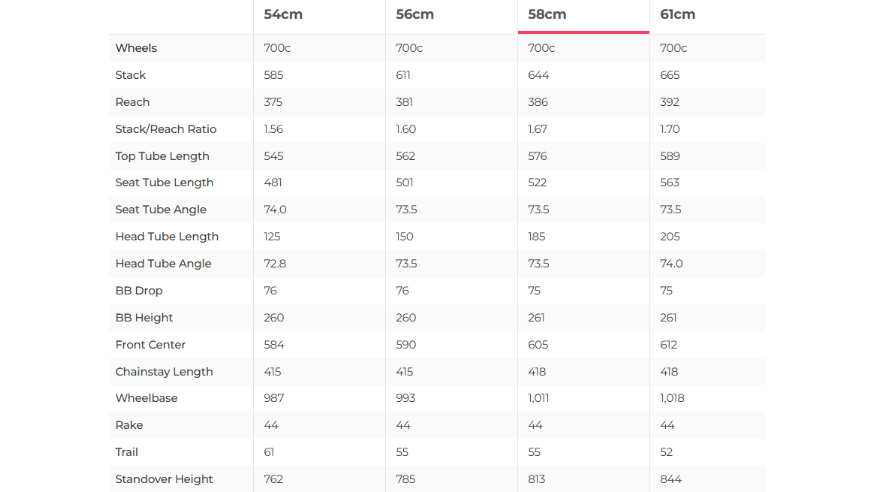Screen dimensions: 874x492
Task: Select the 61cm size column header
Action: pos(678,14)
